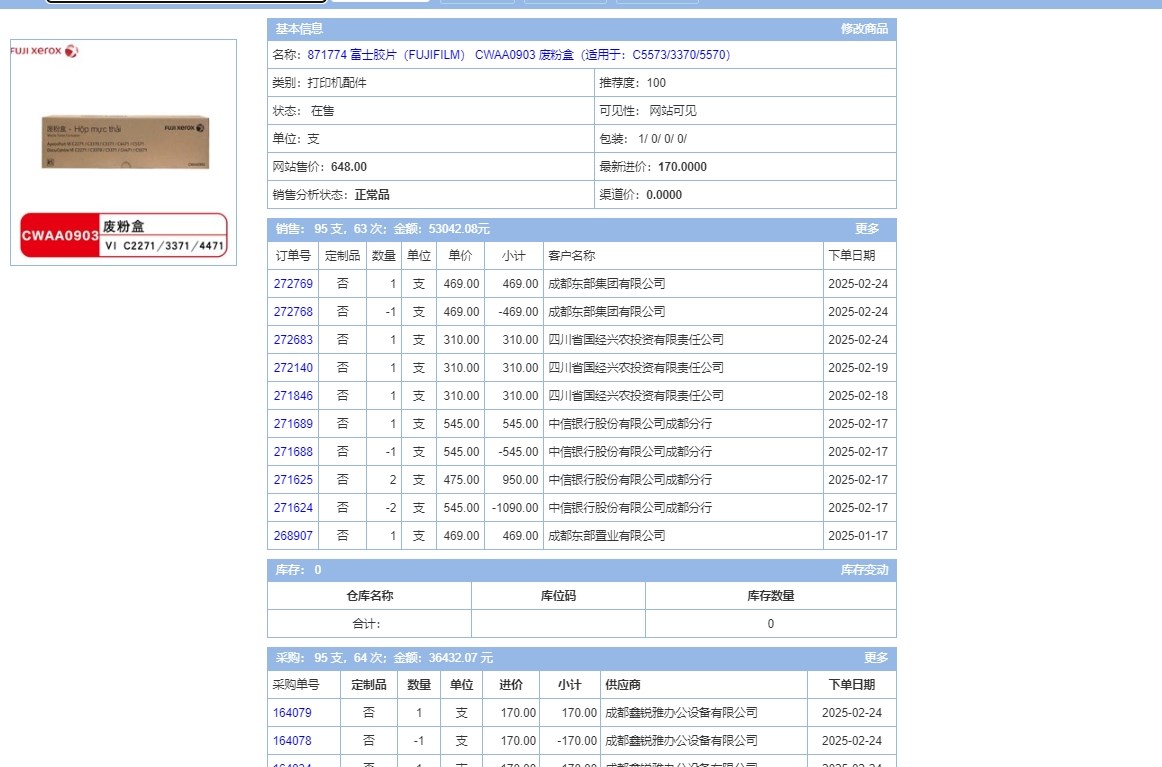Click the unit price 475.00
Screen dimensions: 1162x767
462,480
